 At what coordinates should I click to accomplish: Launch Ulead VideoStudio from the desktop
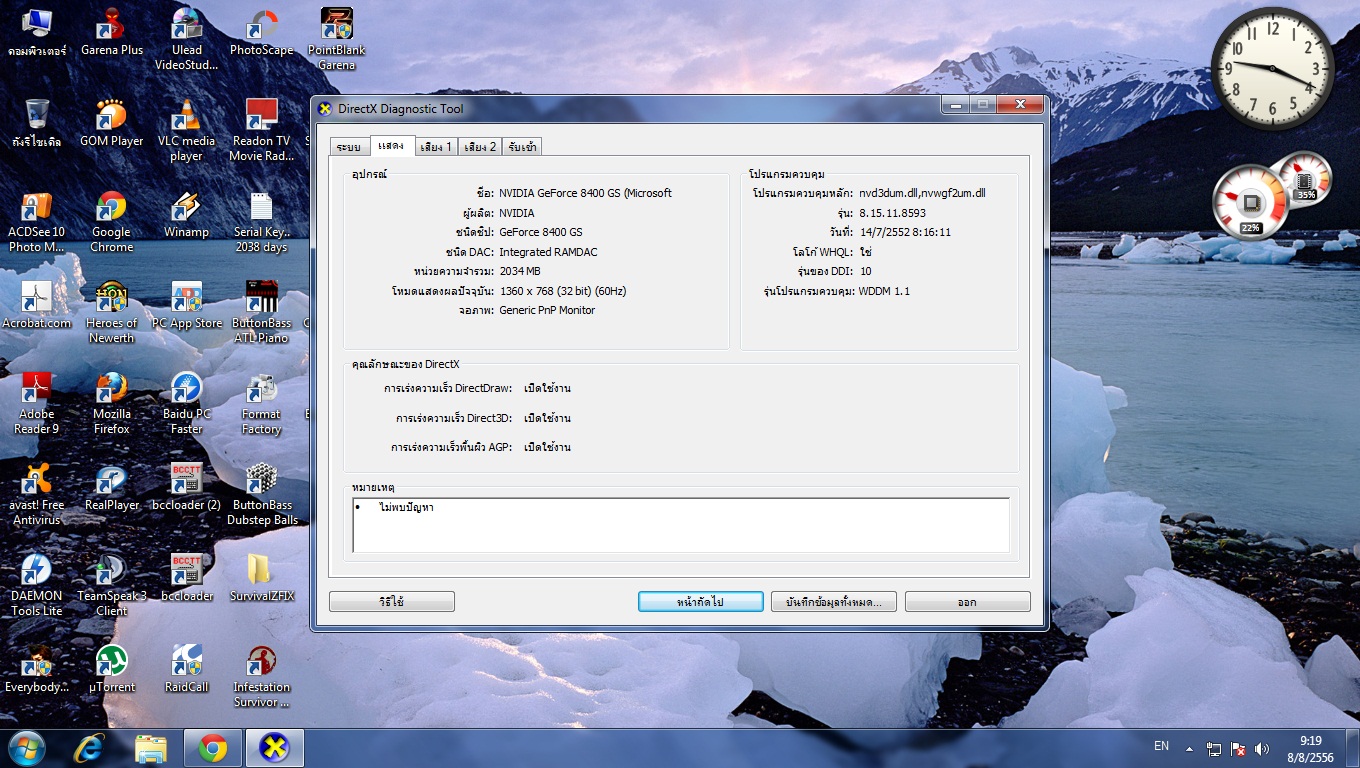pos(186,39)
